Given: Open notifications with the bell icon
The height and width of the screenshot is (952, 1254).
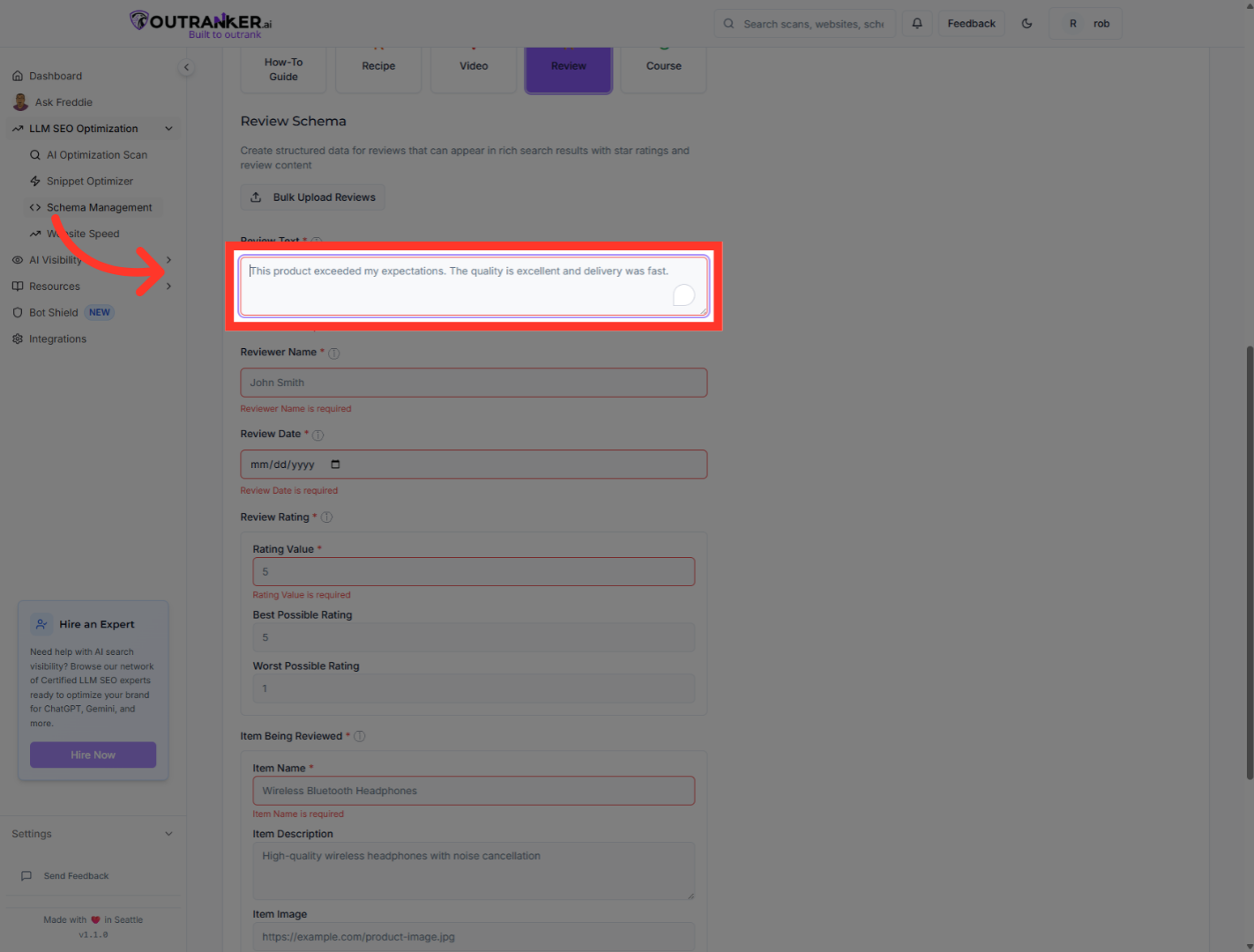Looking at the screenshot, I should coord(917,24).
